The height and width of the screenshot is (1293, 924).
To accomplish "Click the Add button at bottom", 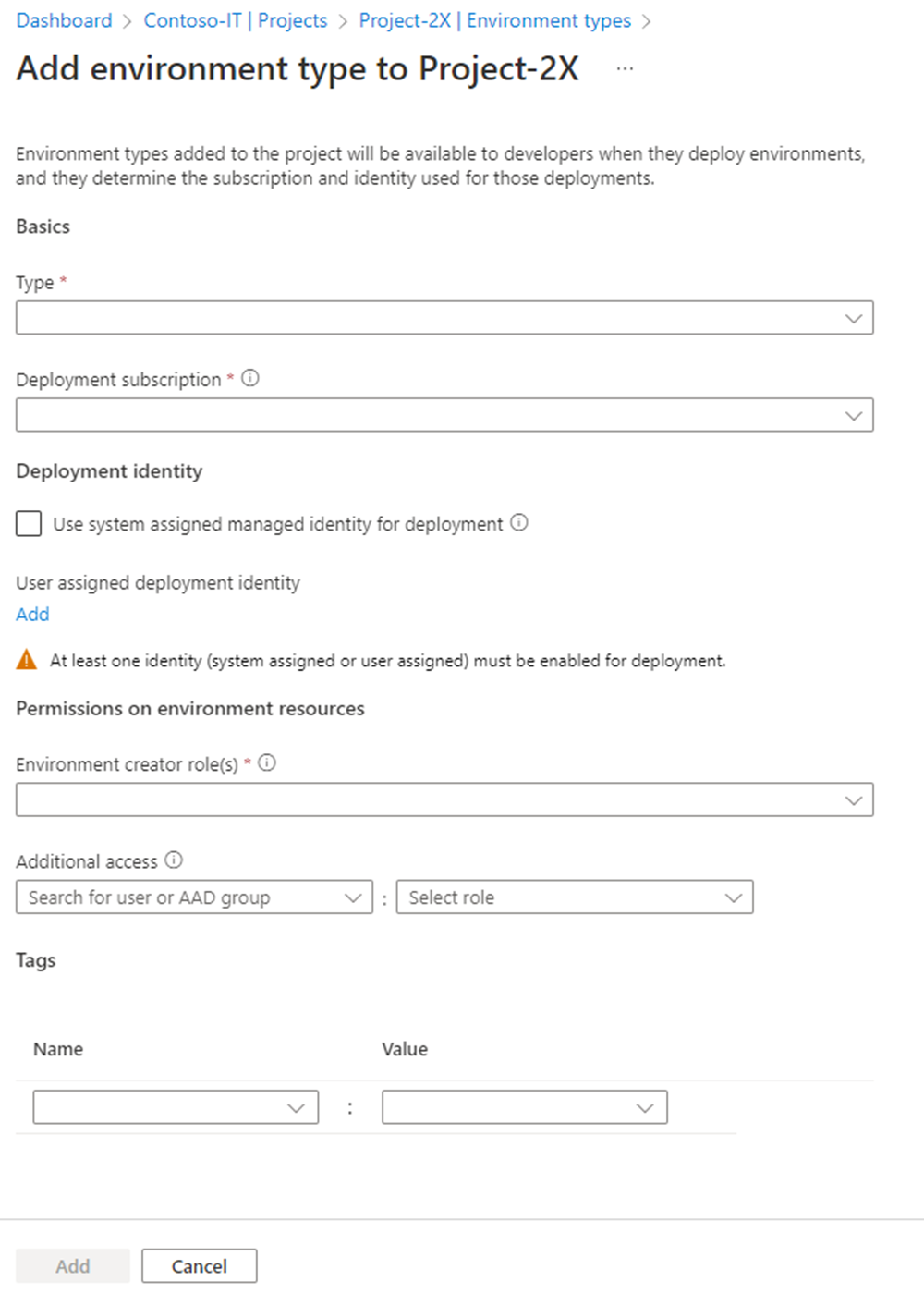I will pyautogui.click(x=73, y=1266).
